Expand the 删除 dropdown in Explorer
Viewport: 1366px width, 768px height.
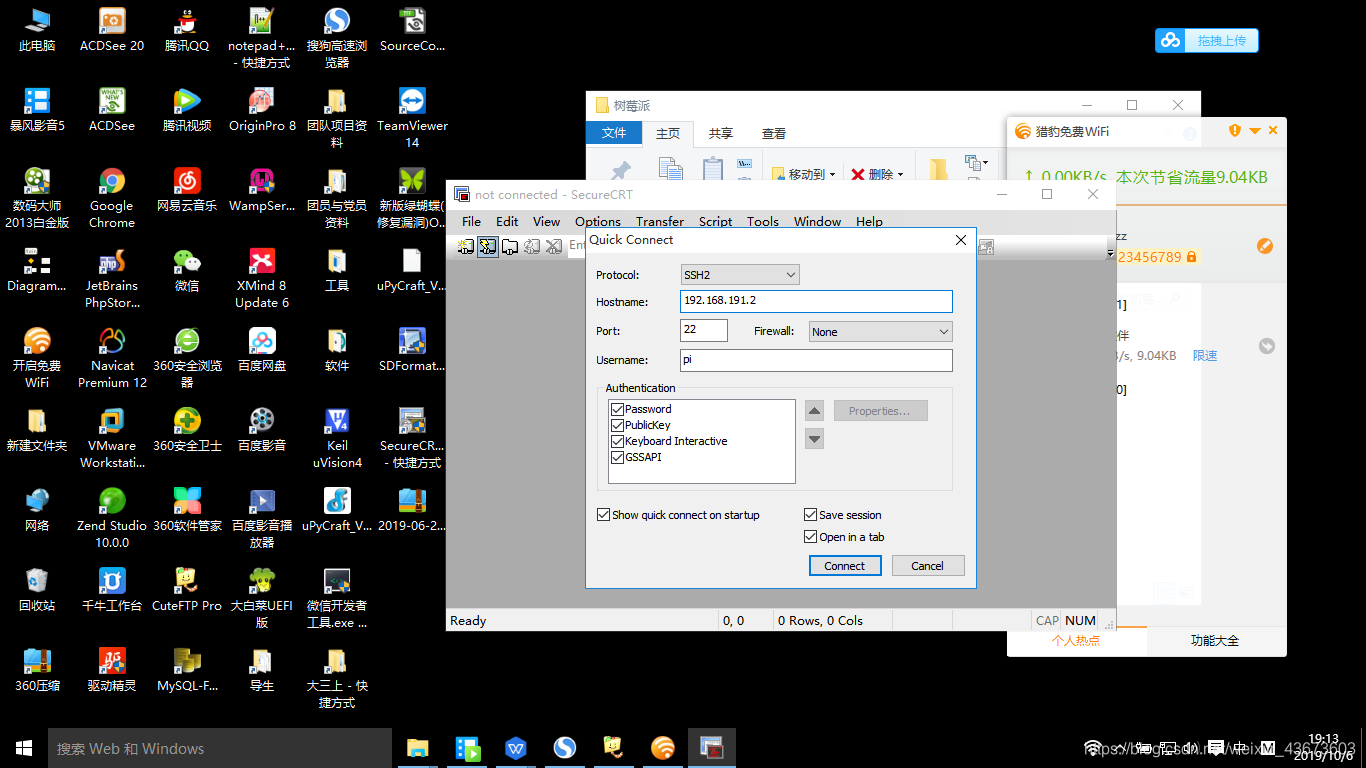(x=900, y=174)
